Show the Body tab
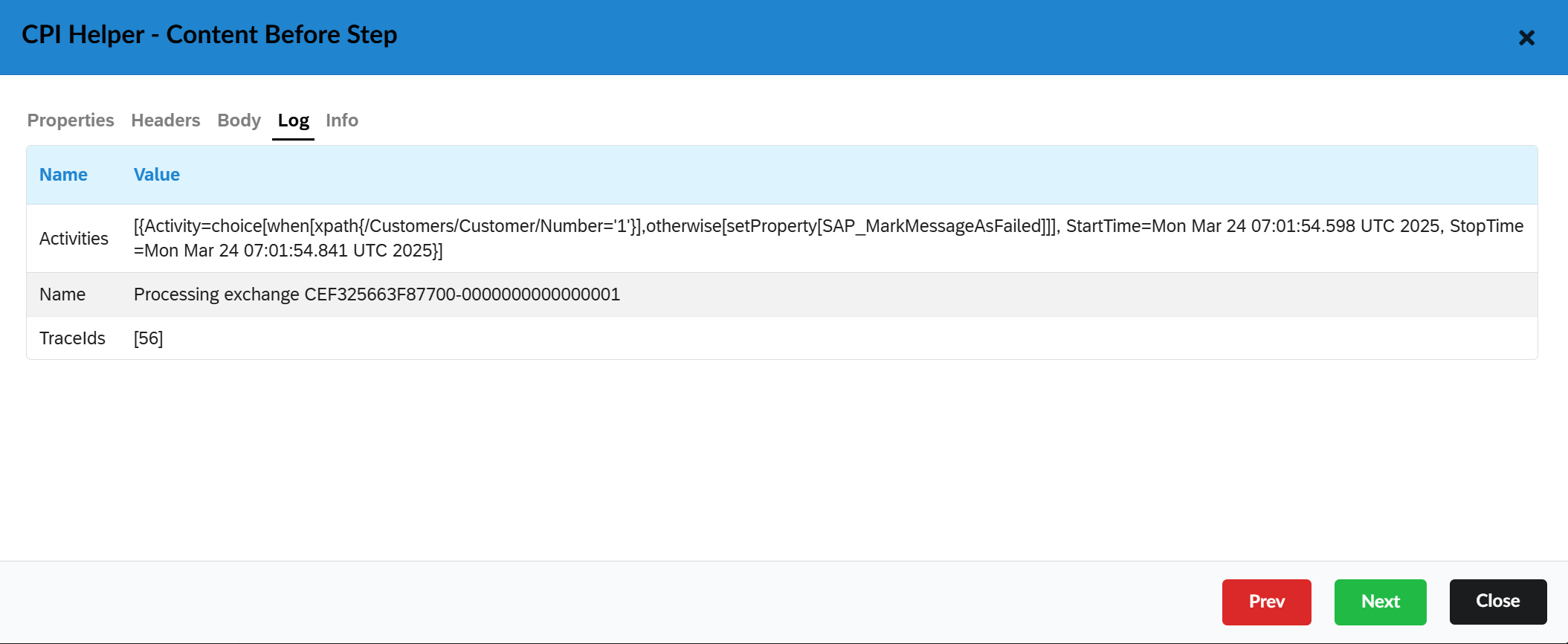Image resolution: width=1568 pixels, height=644 pixels. pos(239,120)
